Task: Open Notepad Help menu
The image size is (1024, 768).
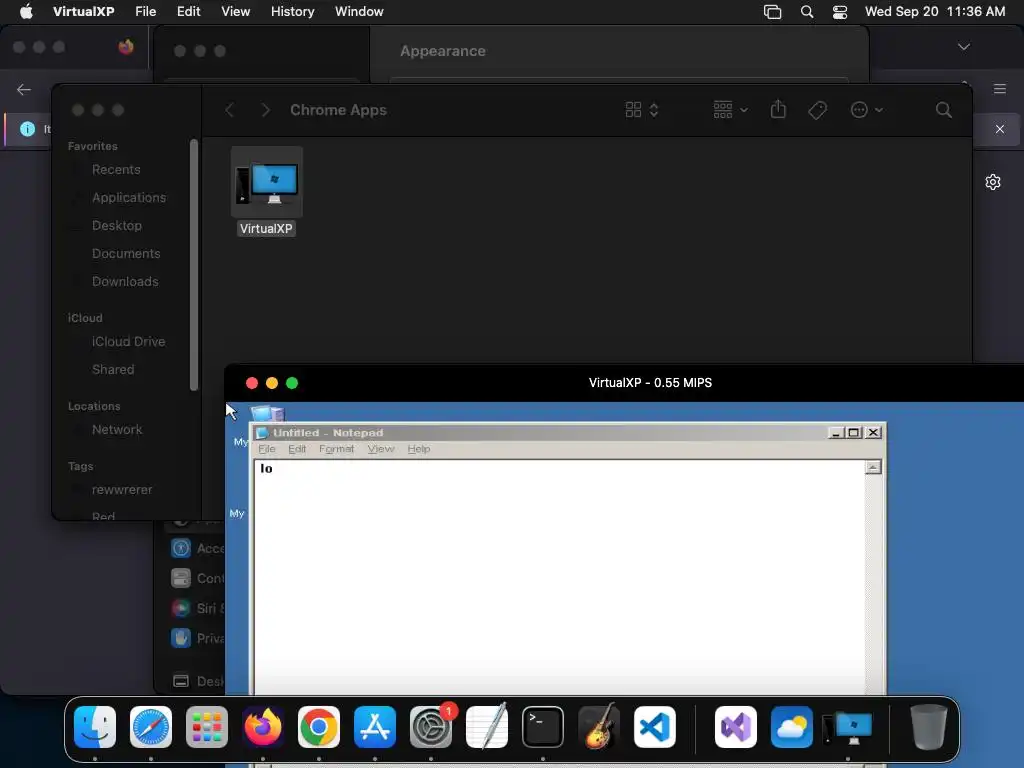Action: tap(419, 449)
